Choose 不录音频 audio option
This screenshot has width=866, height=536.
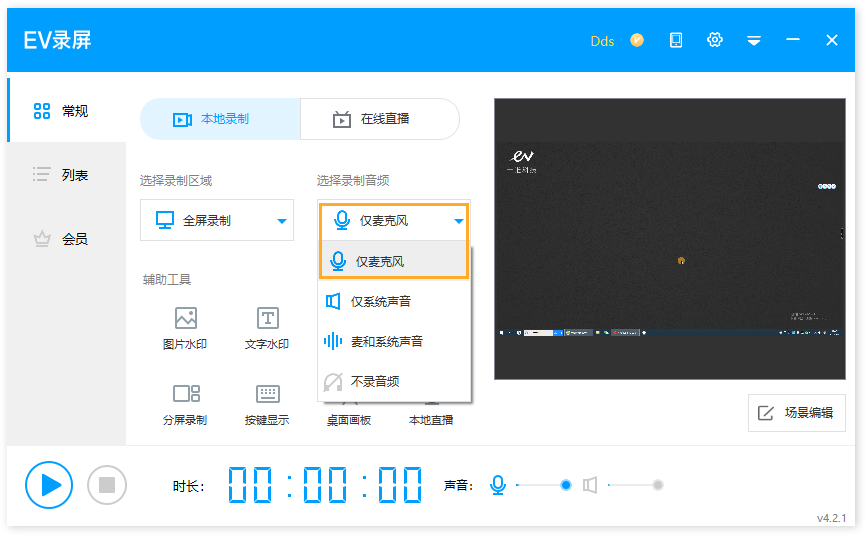[394, 381]
